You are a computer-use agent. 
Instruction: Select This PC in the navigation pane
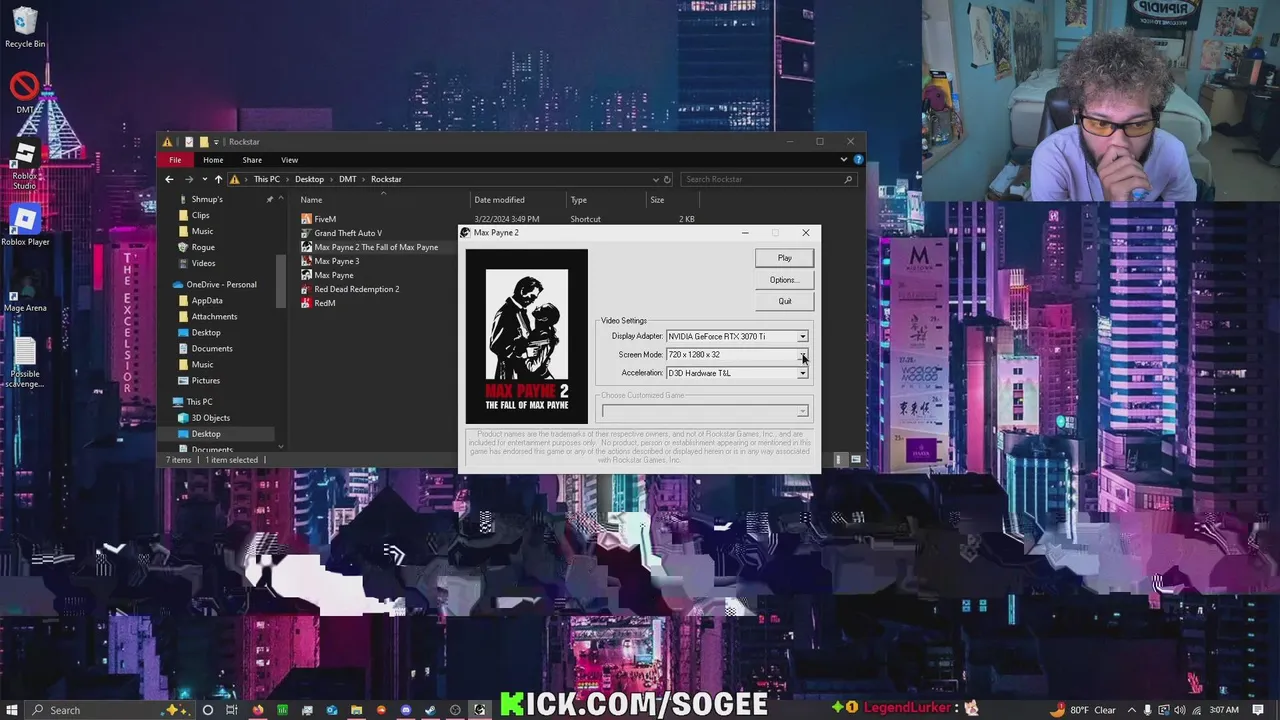tap(199, 402)
